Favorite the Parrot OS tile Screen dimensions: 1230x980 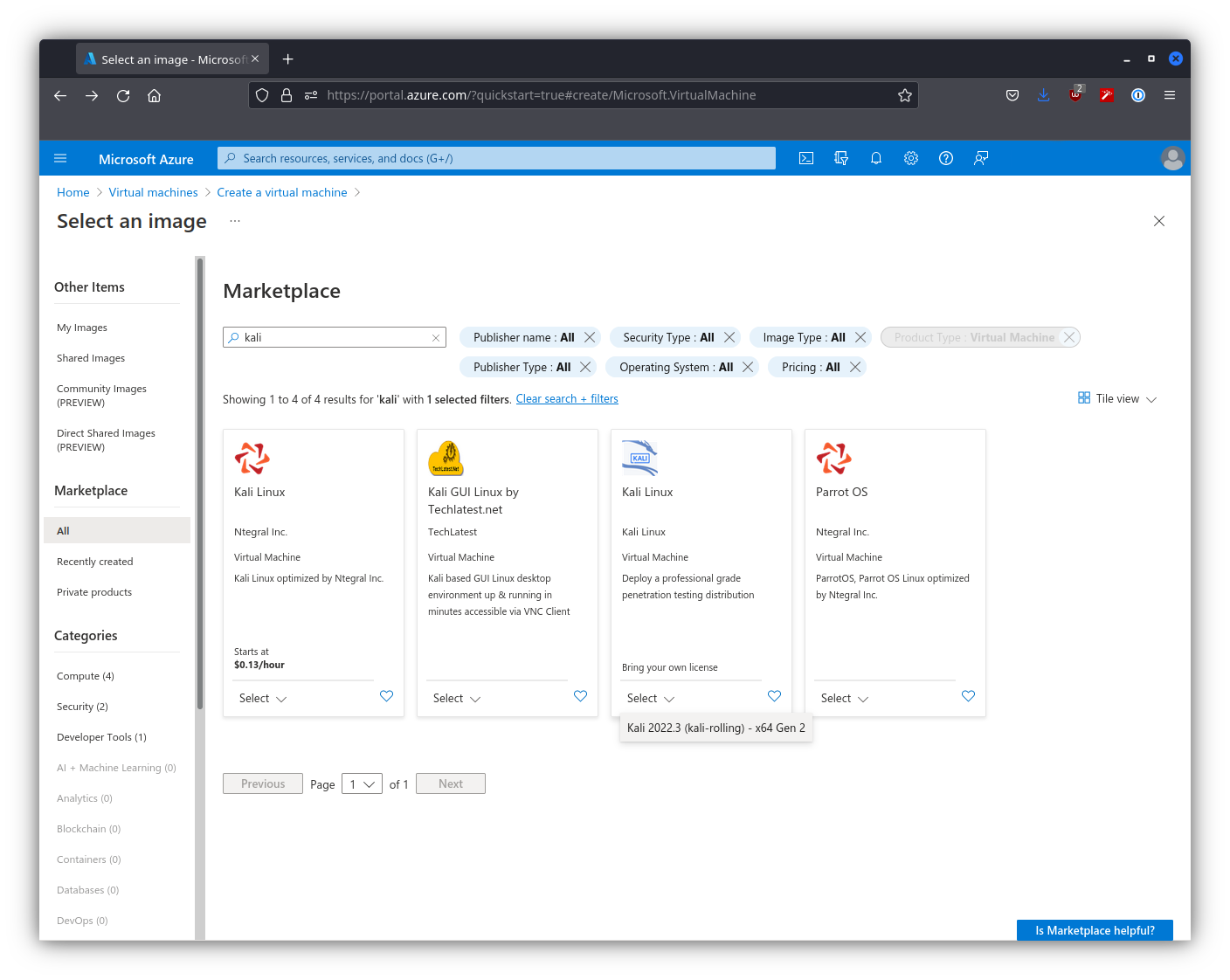[x=968, y=696]
